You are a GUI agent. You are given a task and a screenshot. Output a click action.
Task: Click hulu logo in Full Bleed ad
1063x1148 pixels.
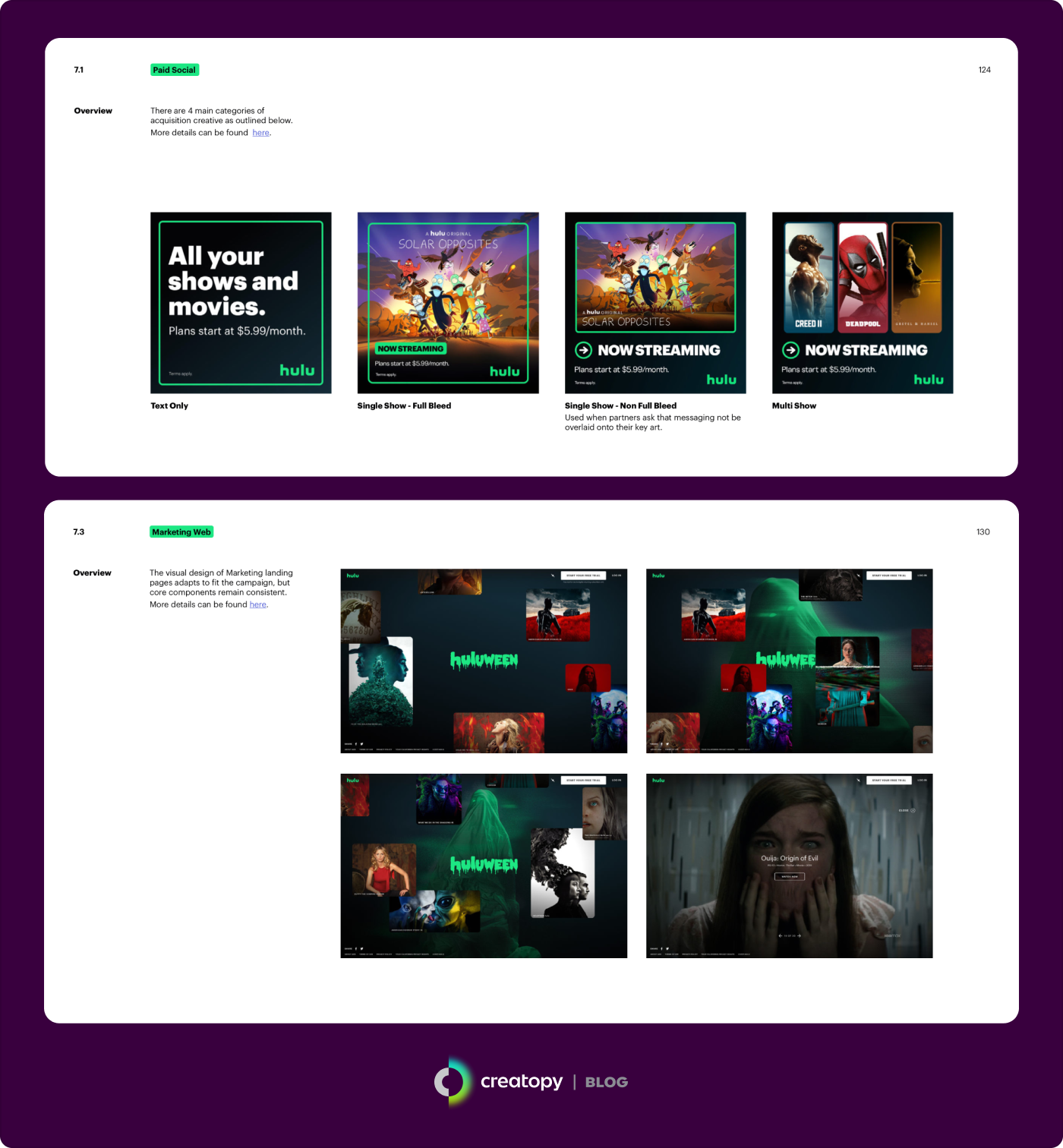tap(505, 371)
